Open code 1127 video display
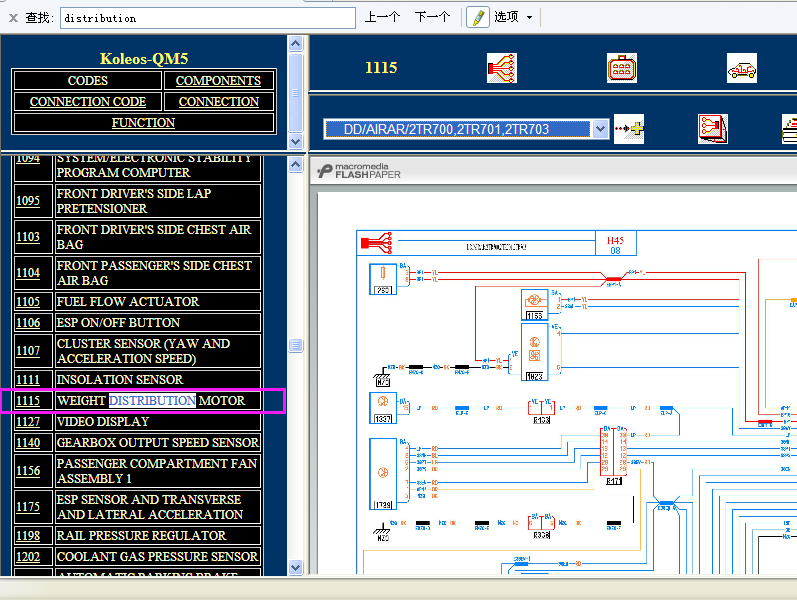797x600 pixels. pyautogui.click(x=28, y=422)
